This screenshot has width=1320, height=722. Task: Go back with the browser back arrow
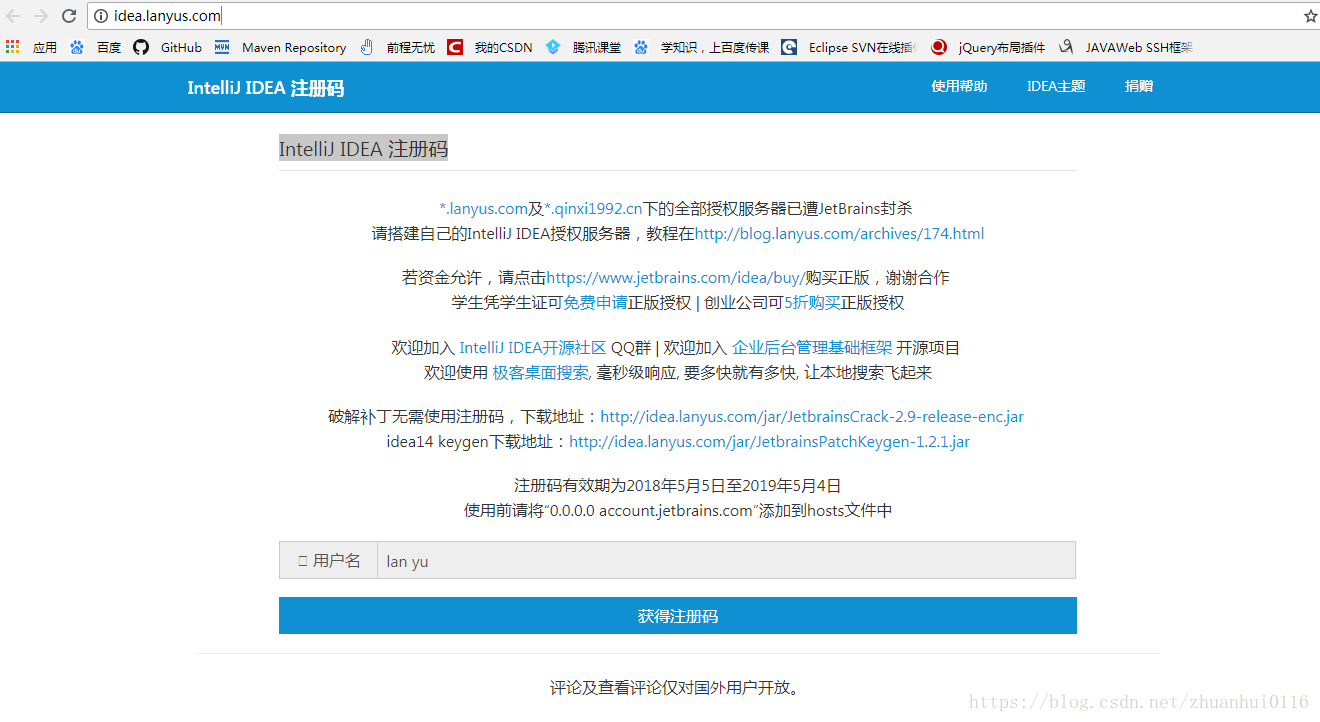pos(13,16)
